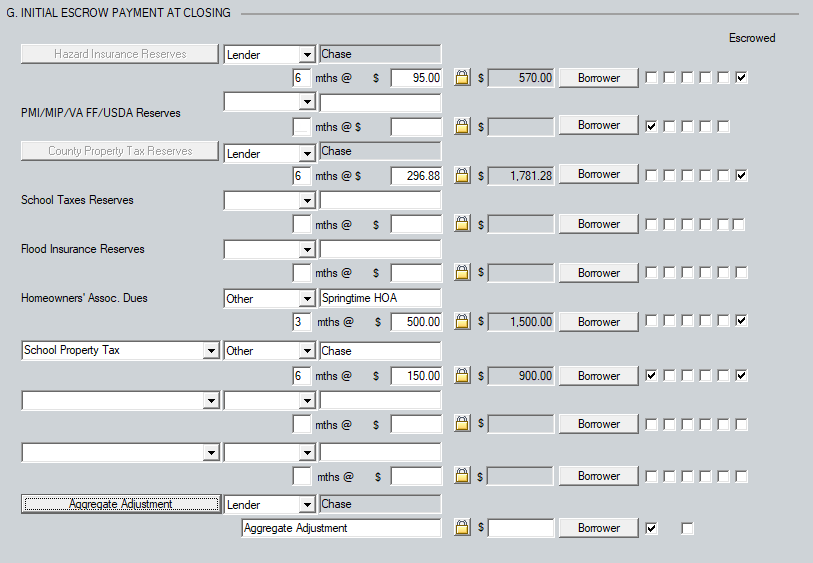The height and width of the screenshot is (563, 813).
Task: Click lock icon in Aggregate Adjustment row
Action: pos(462,528)
